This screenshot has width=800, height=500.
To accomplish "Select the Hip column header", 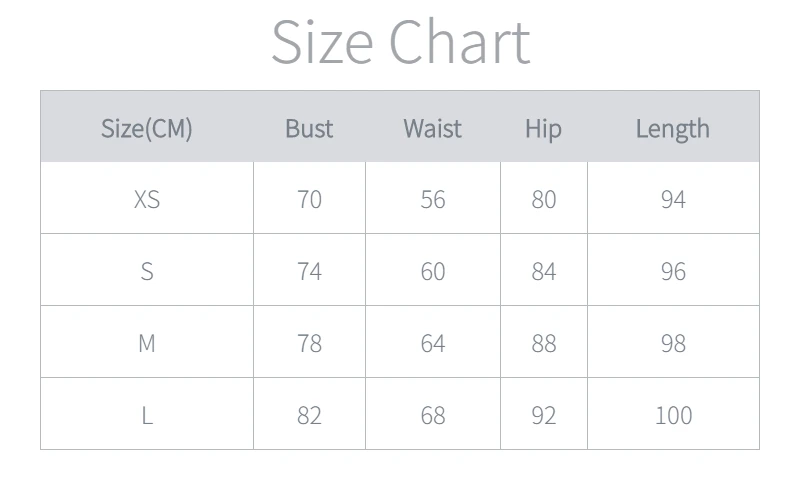I will coord(543,129).
